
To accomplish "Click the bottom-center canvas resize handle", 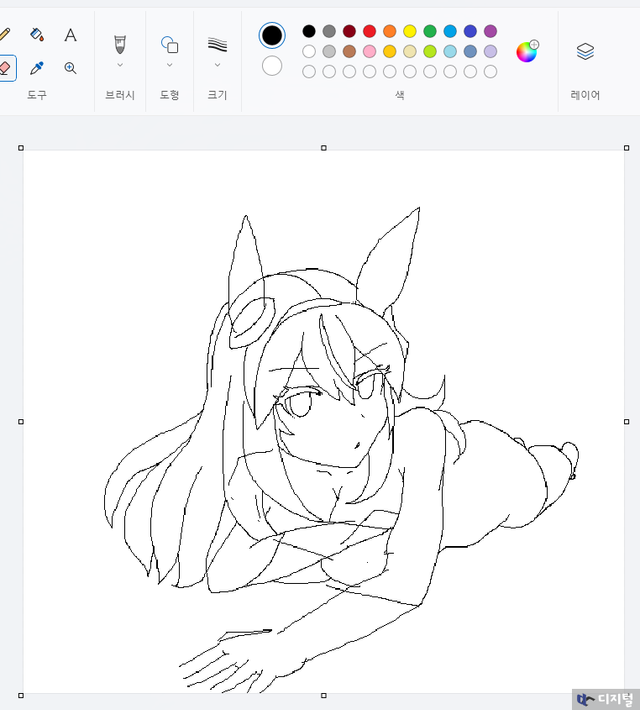I will pyautogui.click(x=323, y=695).
